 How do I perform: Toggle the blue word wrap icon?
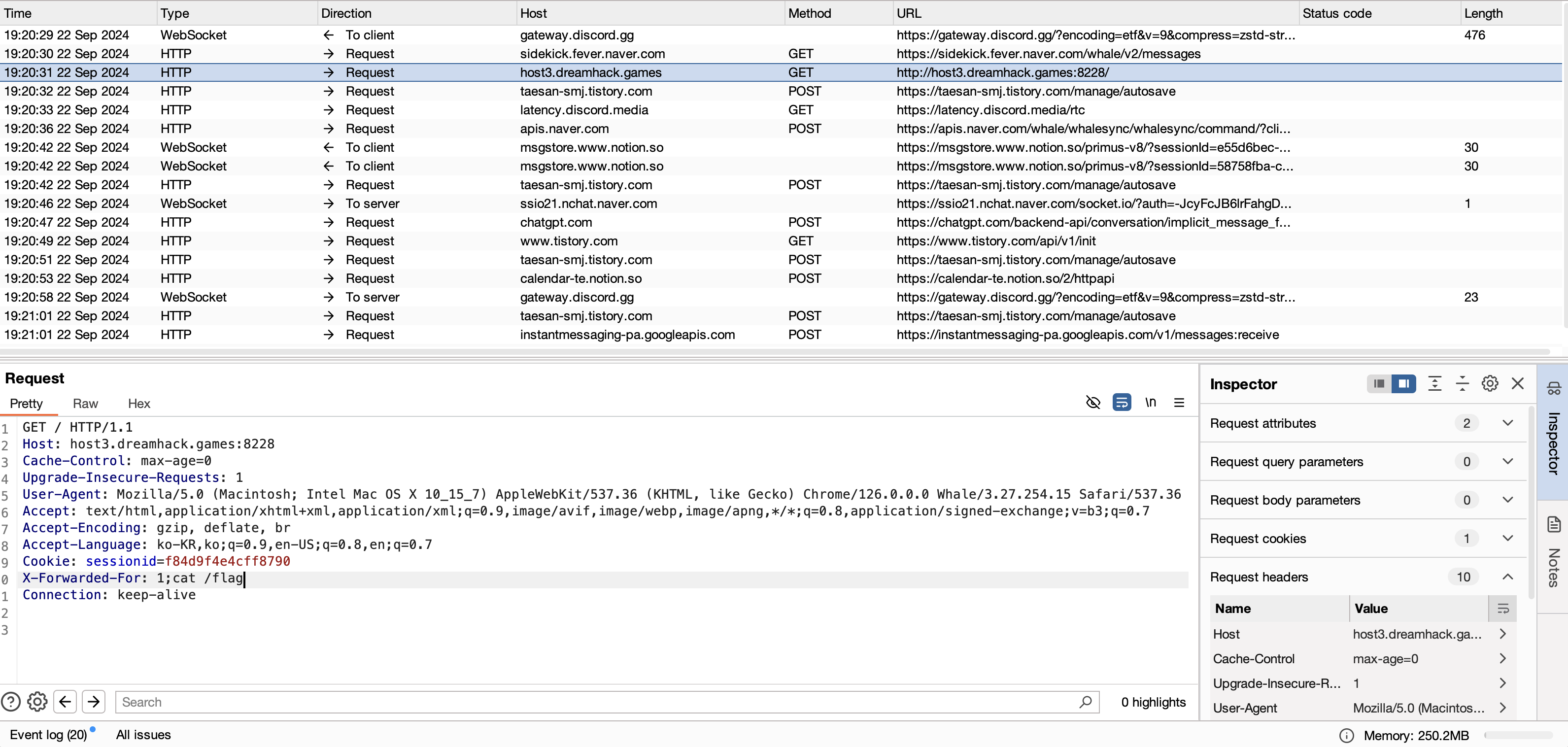coord(1121,403)
